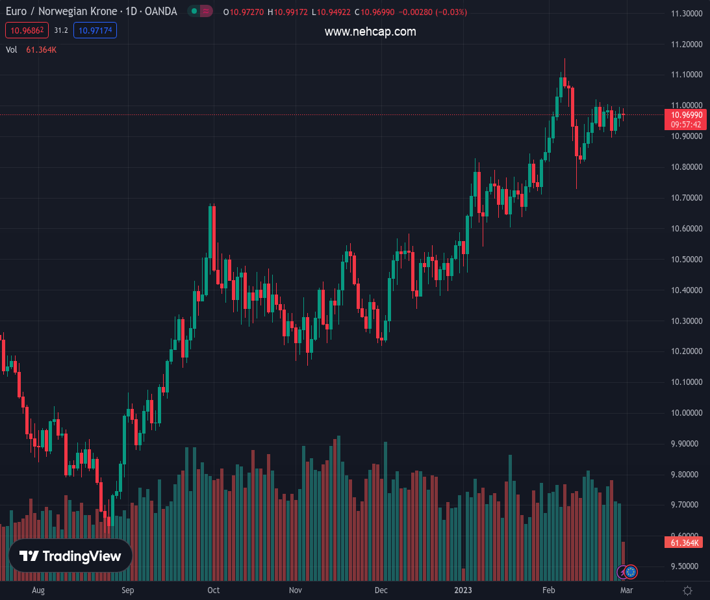Screen dimensions: 710x600
Task: Select the Vol indicator legend label
Action: click(11, 49)
